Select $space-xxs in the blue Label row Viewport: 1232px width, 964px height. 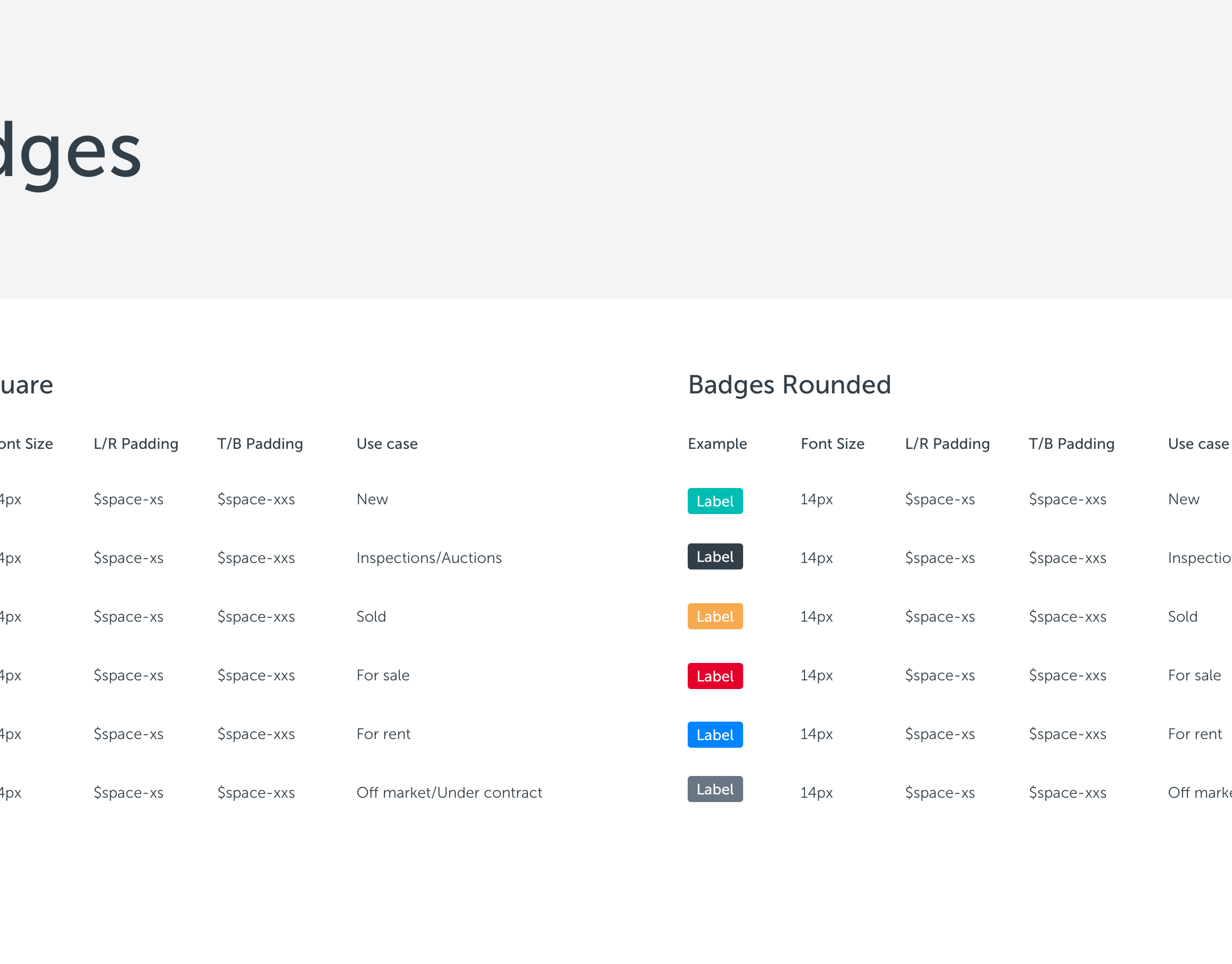pyautogui.click(x=1067, y=734)
